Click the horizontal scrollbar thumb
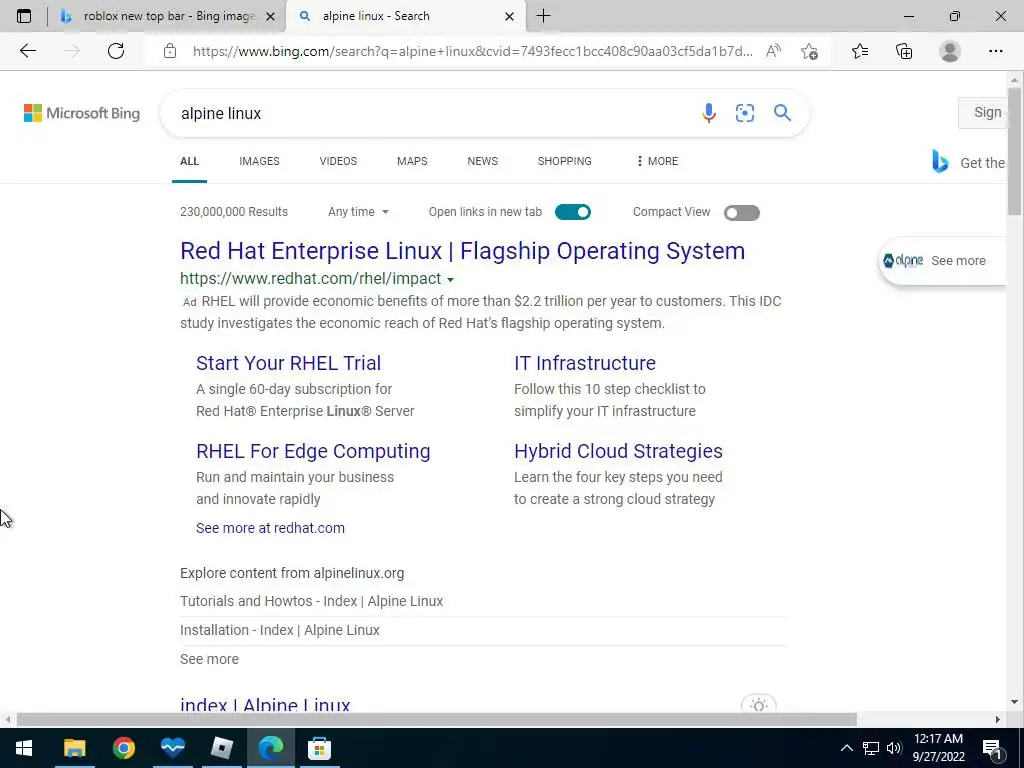 coord(436,719)
